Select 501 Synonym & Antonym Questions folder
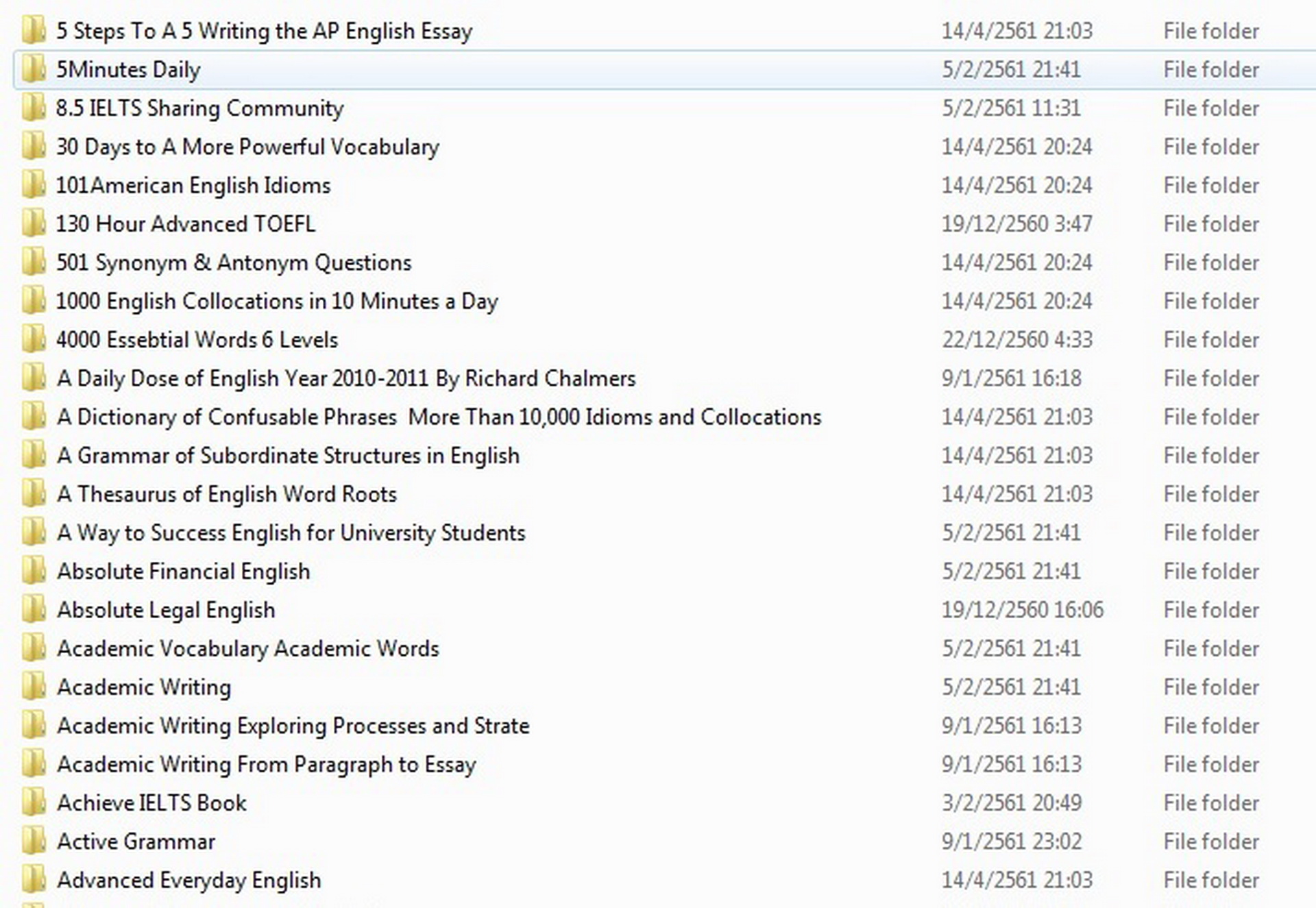Screen dimensions: 1316x908 234,262
